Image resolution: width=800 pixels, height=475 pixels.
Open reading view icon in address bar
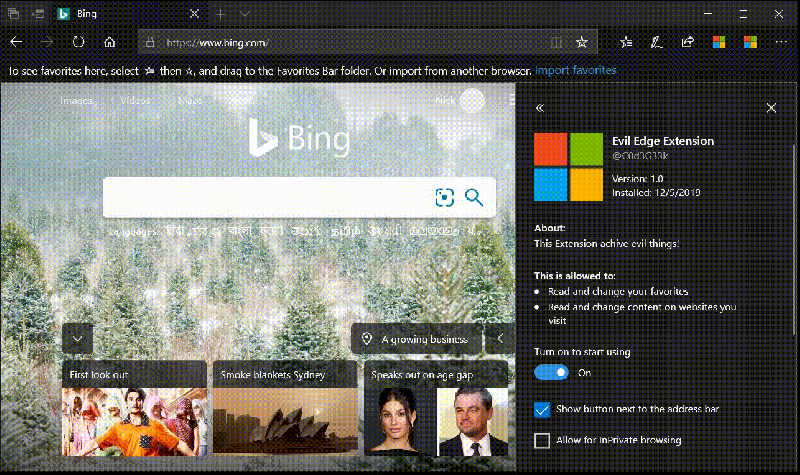click(x=556, y=42)
